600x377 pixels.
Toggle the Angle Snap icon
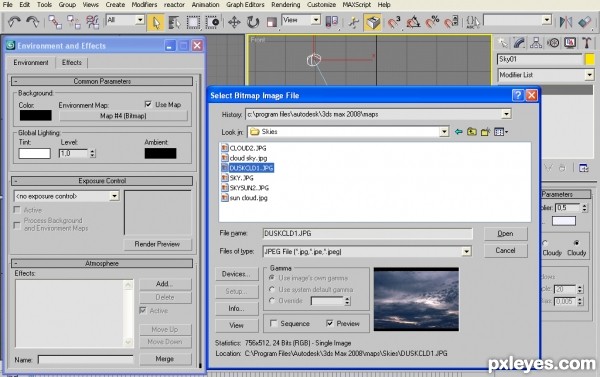click(x=413, y=22)
